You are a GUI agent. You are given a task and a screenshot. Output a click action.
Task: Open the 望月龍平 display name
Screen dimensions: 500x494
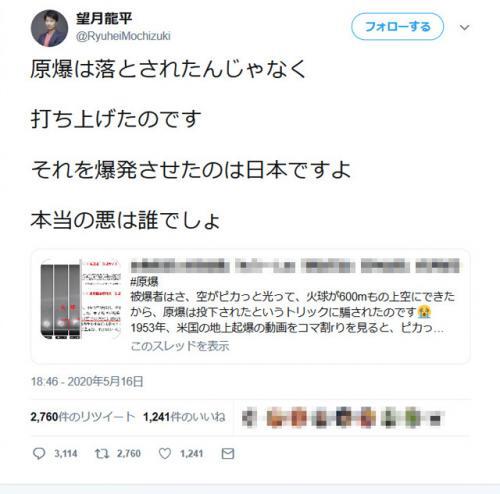(x=104, y=18)
